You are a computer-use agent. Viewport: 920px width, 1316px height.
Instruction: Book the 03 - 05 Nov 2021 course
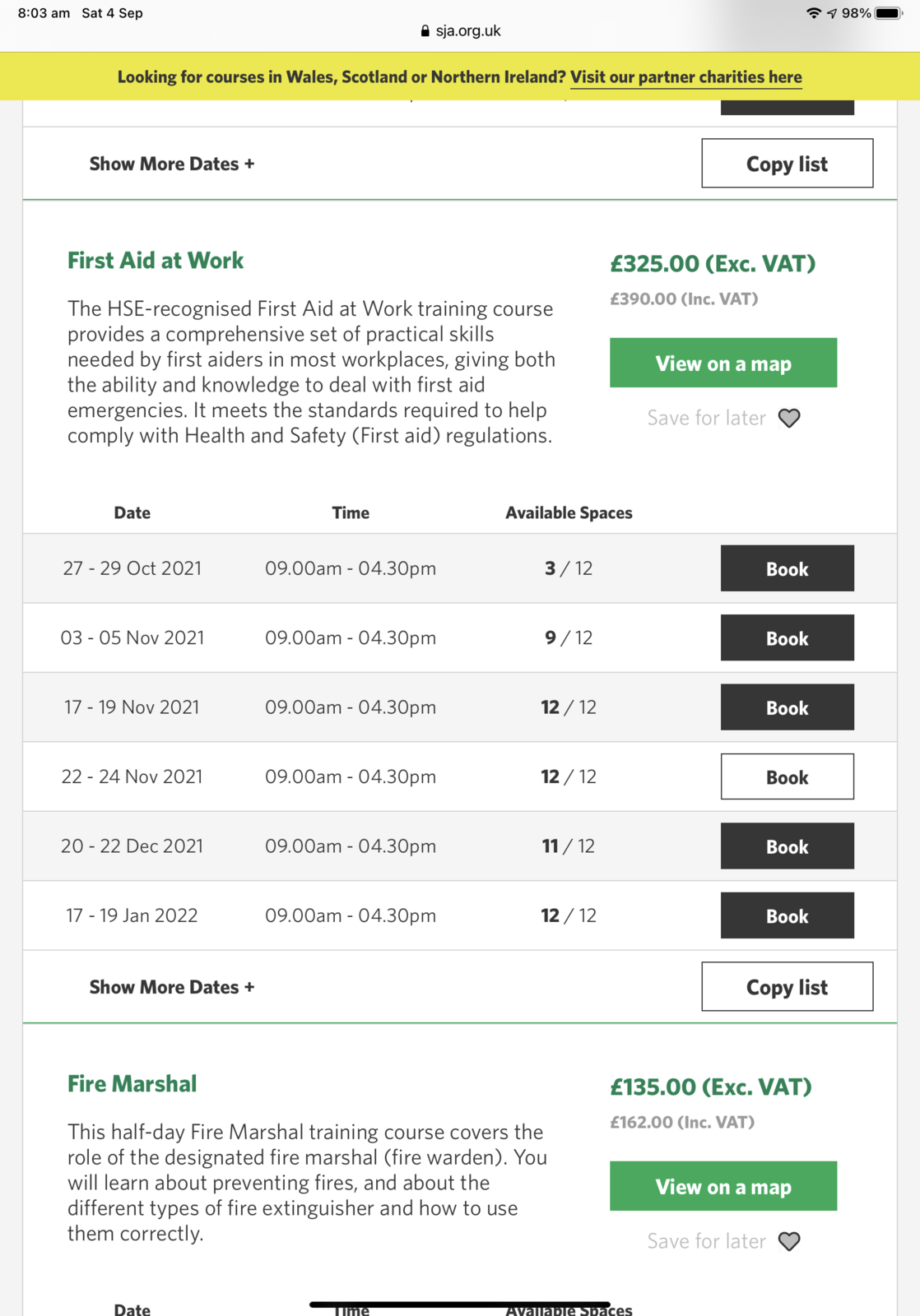tap(787, 637)
